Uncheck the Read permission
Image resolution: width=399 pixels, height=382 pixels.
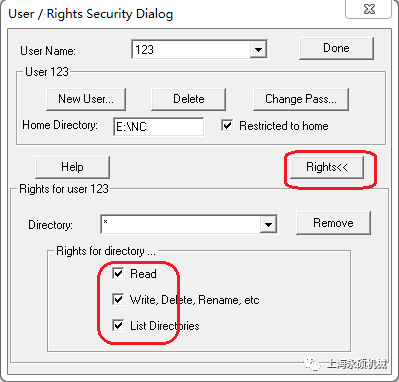point(118,273)
